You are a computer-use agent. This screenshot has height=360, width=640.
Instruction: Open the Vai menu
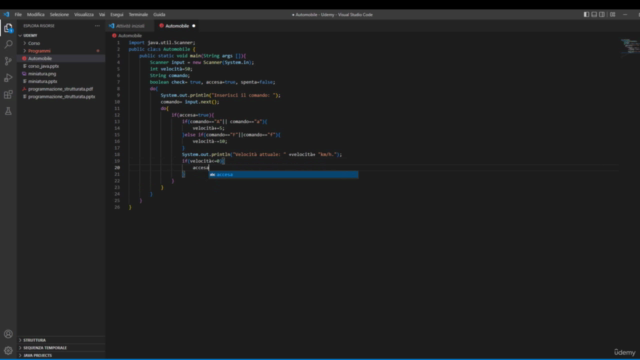point(102,14)
